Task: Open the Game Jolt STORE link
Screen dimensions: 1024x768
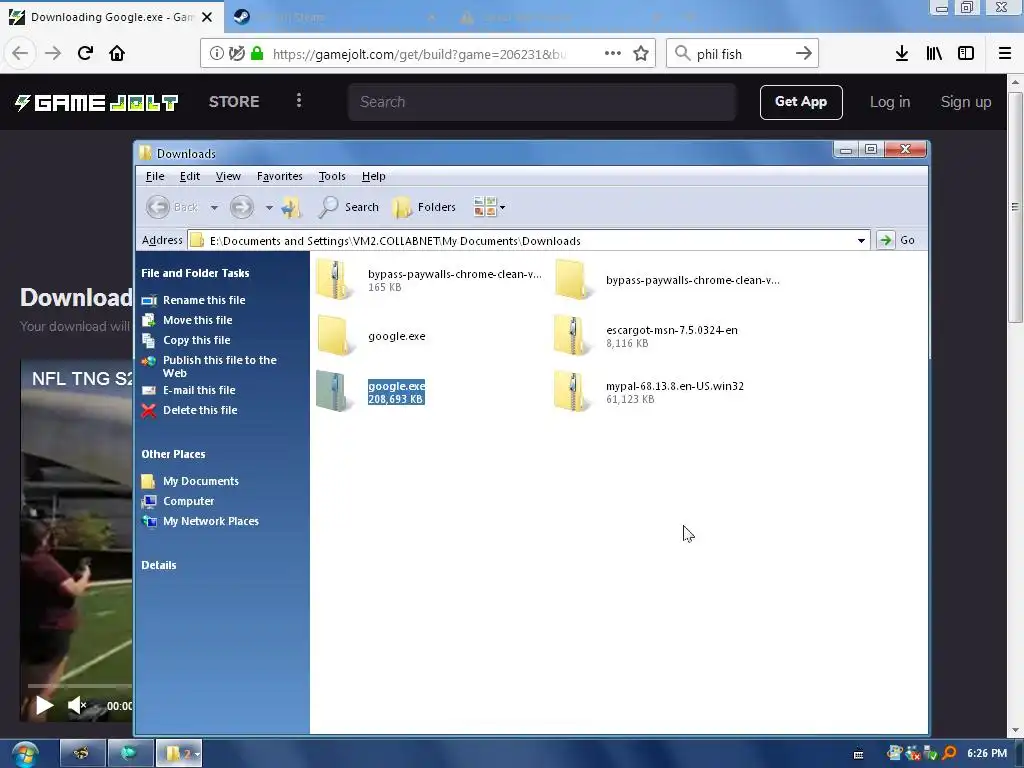Action: [234, 102]
